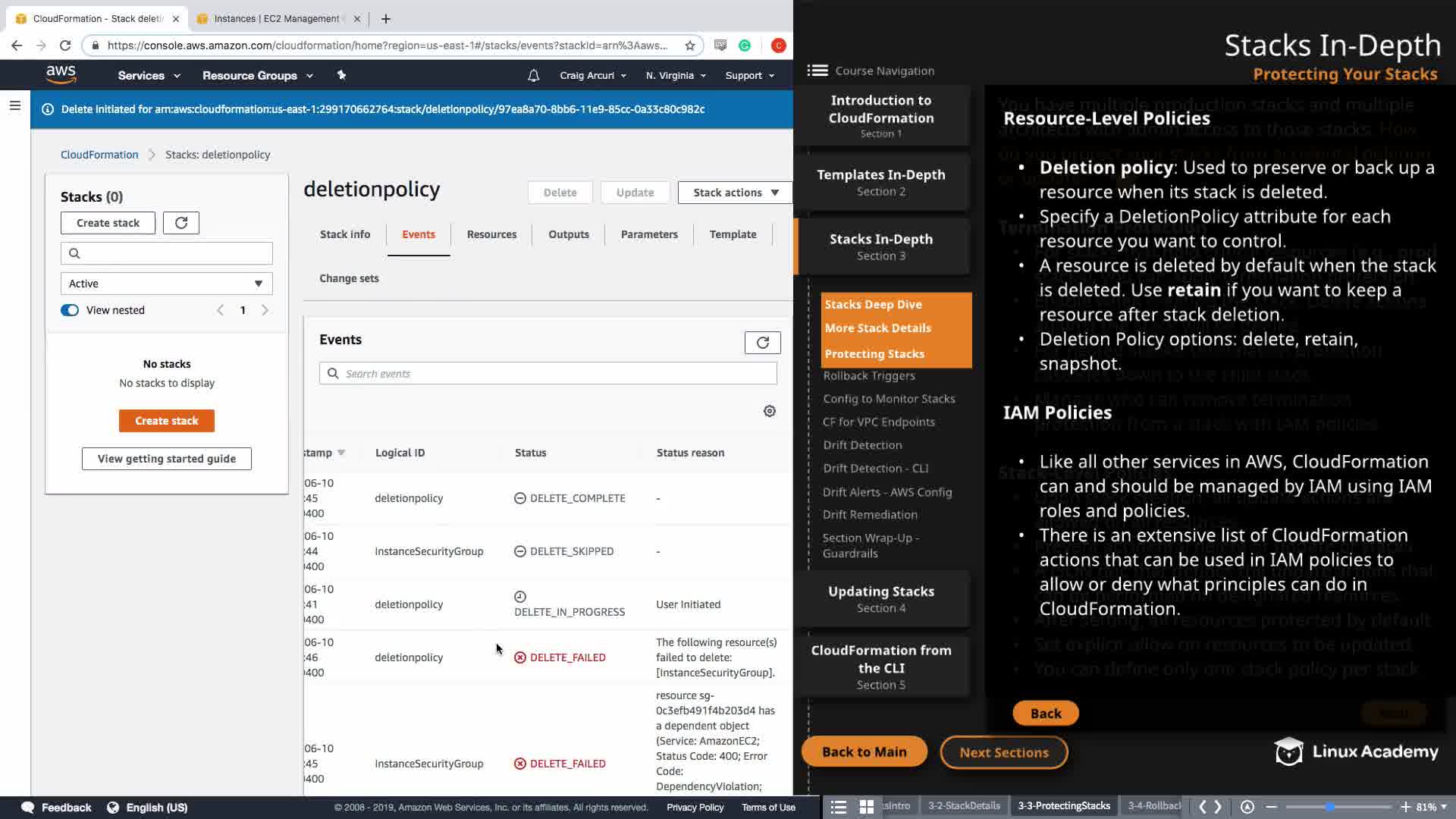Adjust the zoom slider in bottom bar

1330,807
